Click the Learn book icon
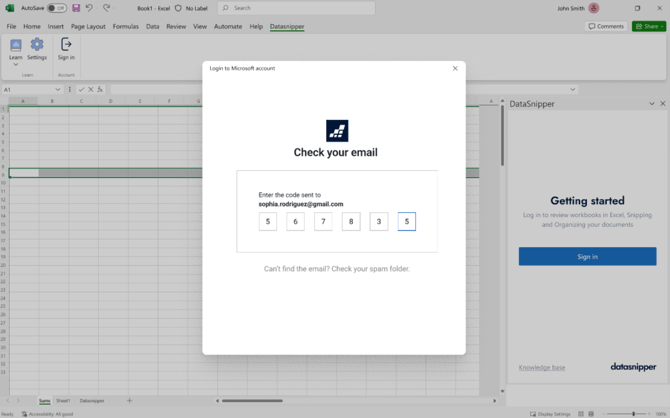Screen dimensions: 670x418 (x=16, y=45)
